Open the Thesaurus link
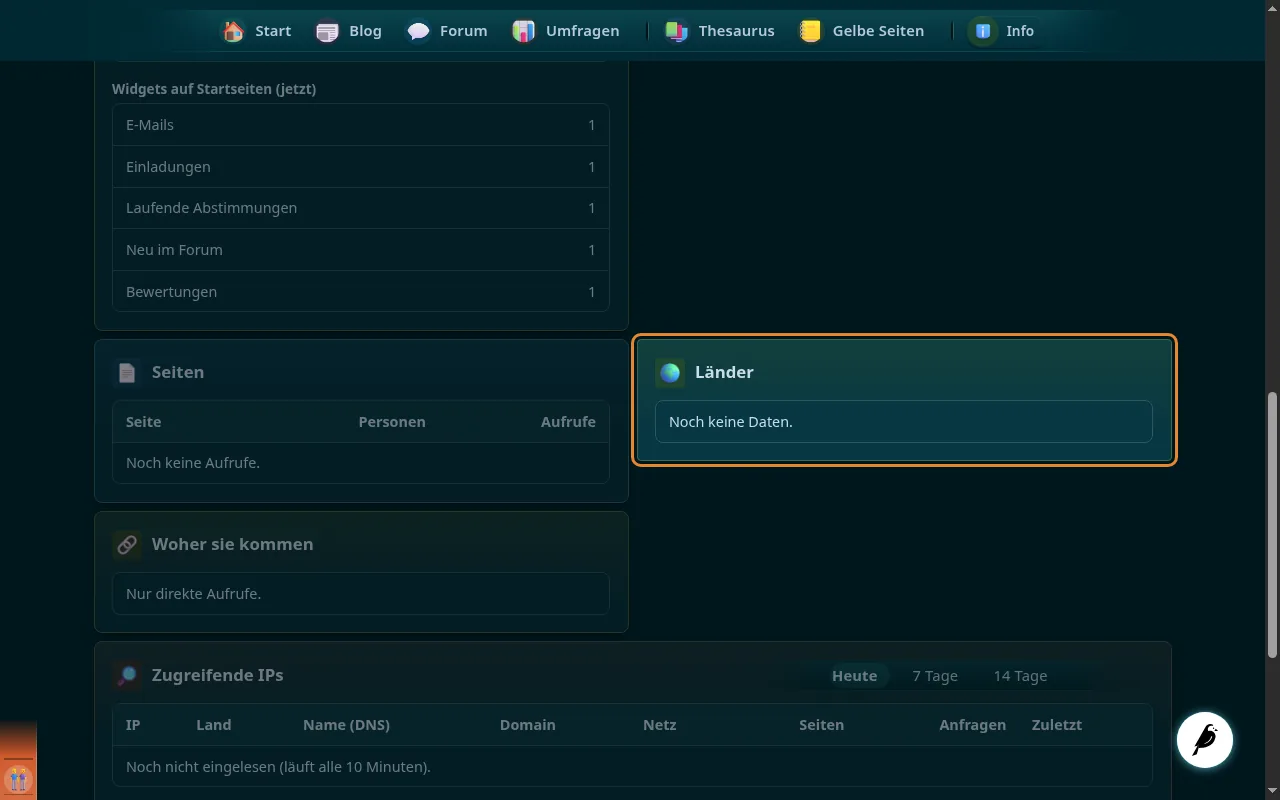The height and width of the screenshot is (800, 1280). click(720, 31)
